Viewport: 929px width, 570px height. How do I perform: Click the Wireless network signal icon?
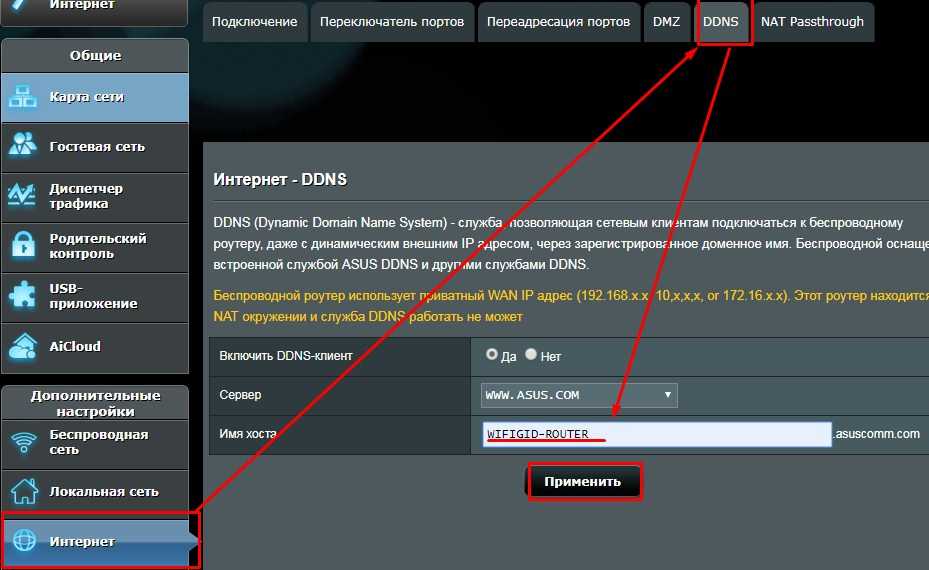click(23, 443)
